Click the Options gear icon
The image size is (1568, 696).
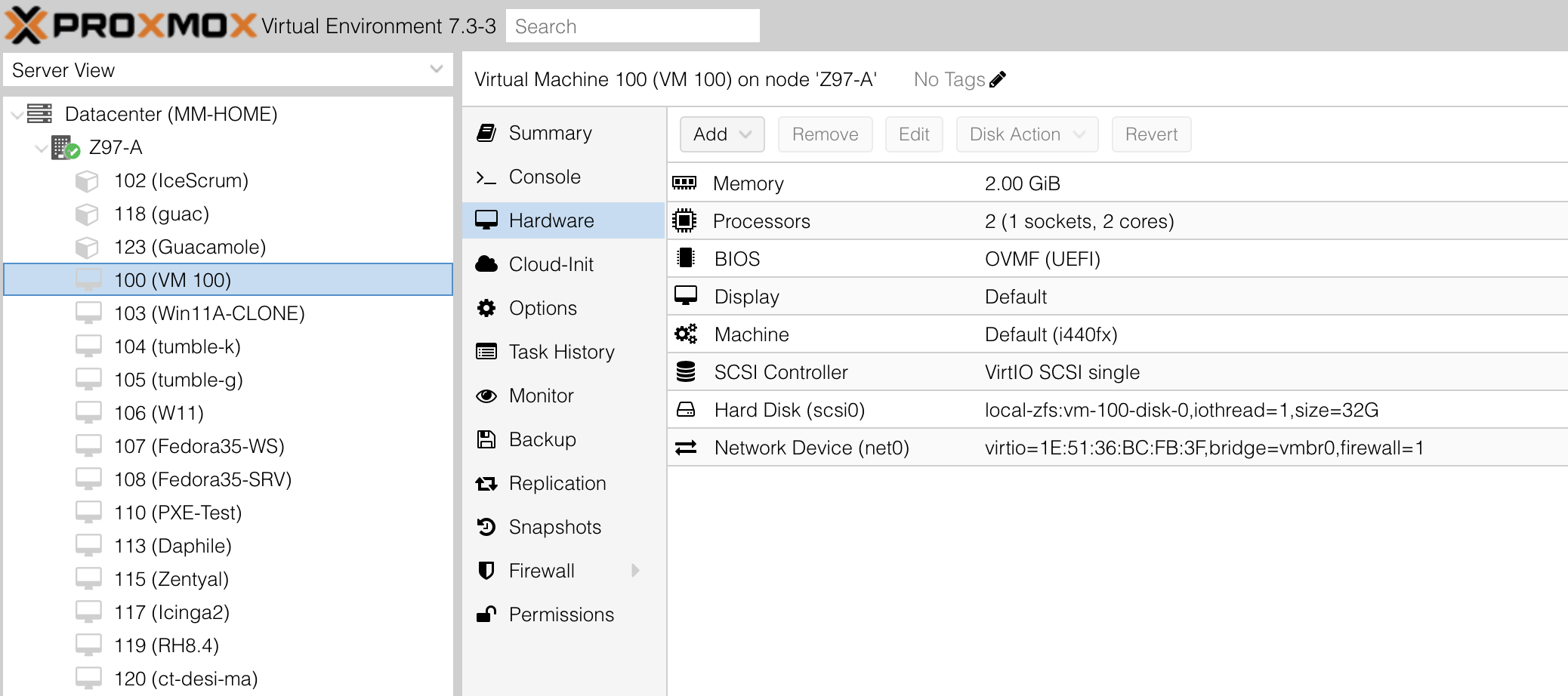(486, 308)
